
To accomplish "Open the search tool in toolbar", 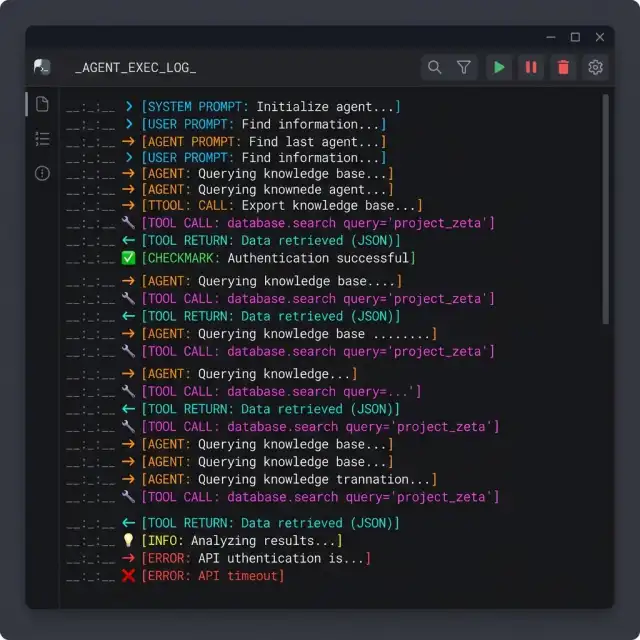I will 434,67.
